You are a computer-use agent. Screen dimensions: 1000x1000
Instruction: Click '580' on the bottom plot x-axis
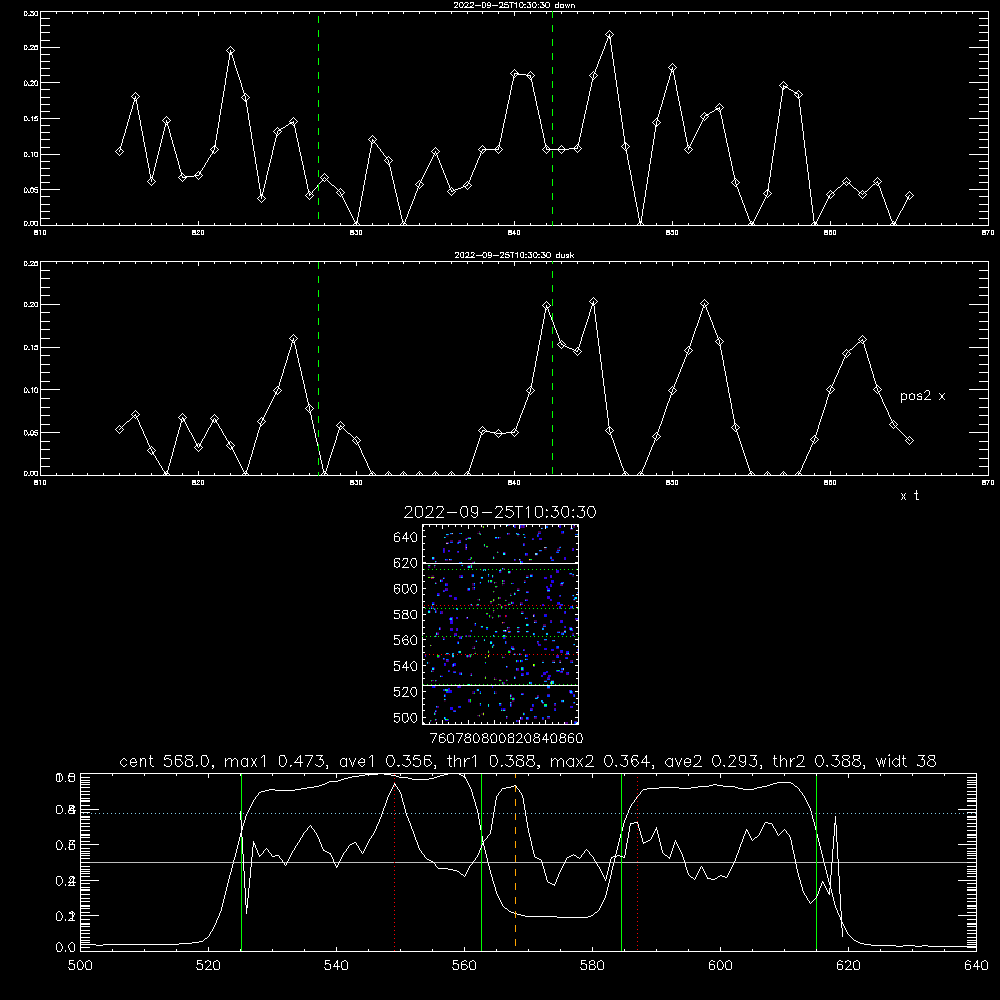592,966
